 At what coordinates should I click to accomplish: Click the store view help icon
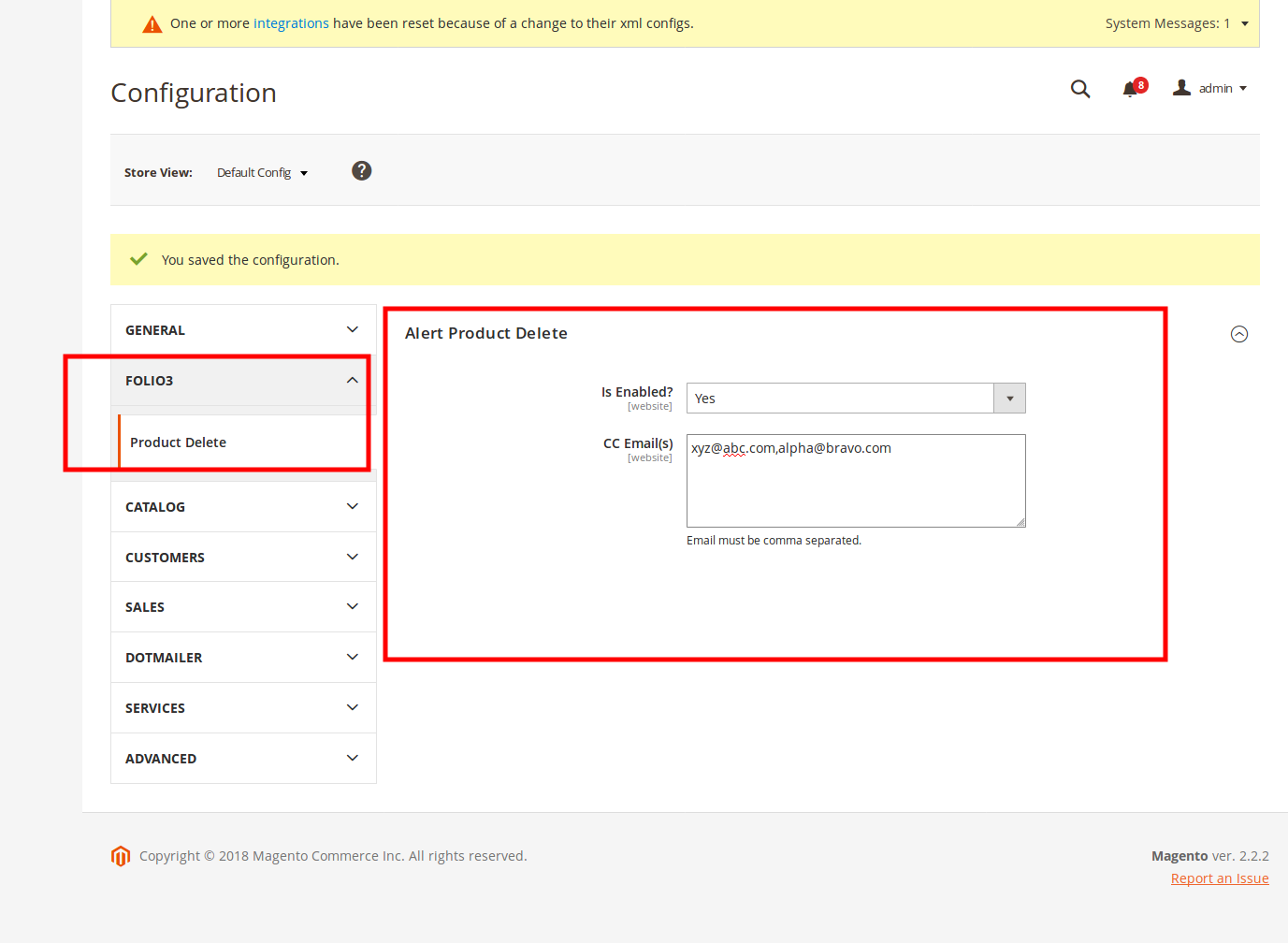(x=361, y=170)
